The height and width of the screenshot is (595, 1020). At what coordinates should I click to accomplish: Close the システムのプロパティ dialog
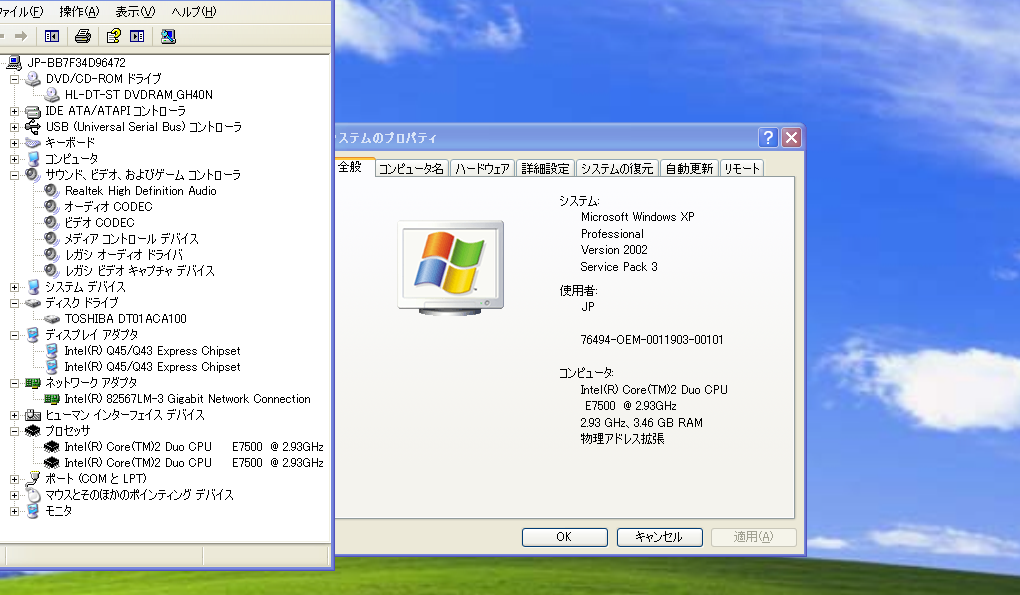point(792,138)
